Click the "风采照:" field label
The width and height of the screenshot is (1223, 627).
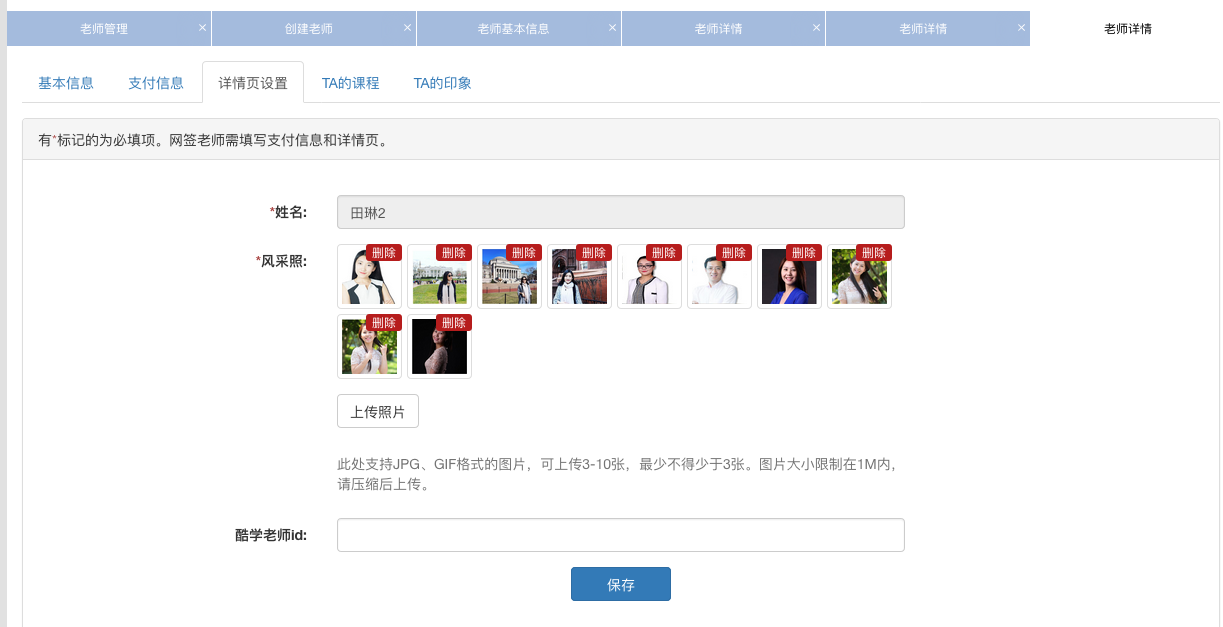[x=282, y=261]
